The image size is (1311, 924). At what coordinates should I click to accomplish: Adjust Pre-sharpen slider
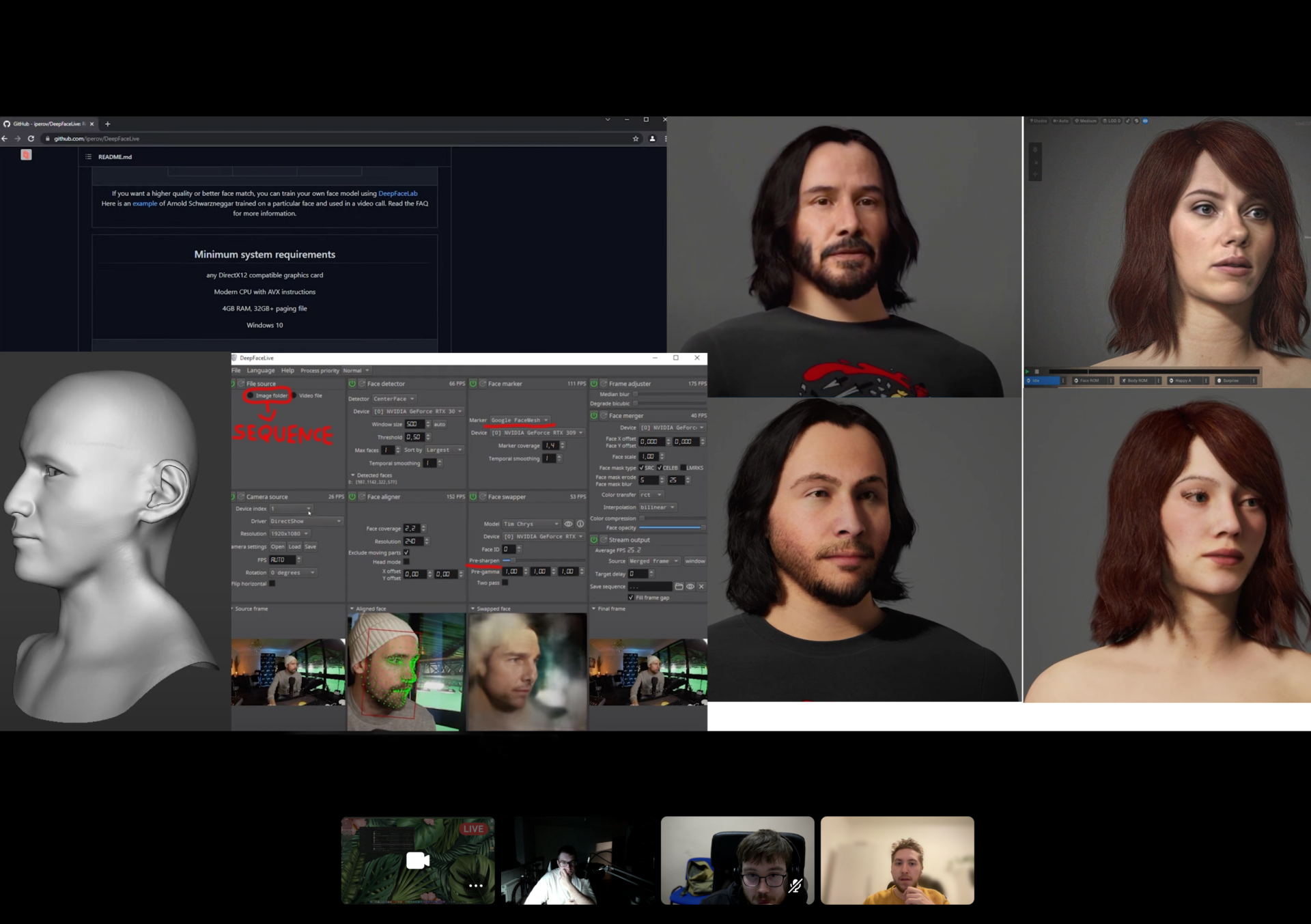544,561
